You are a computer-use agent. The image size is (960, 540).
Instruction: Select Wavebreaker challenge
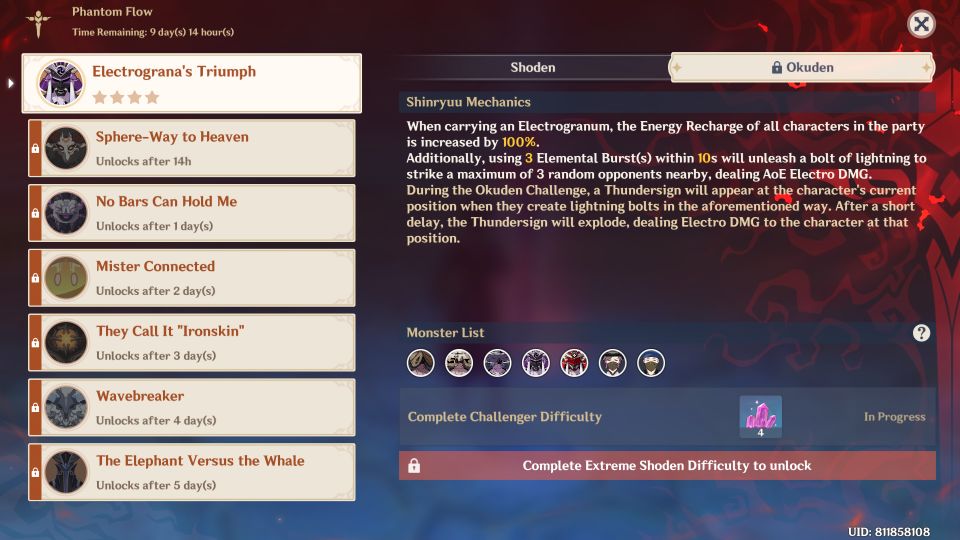192,408
